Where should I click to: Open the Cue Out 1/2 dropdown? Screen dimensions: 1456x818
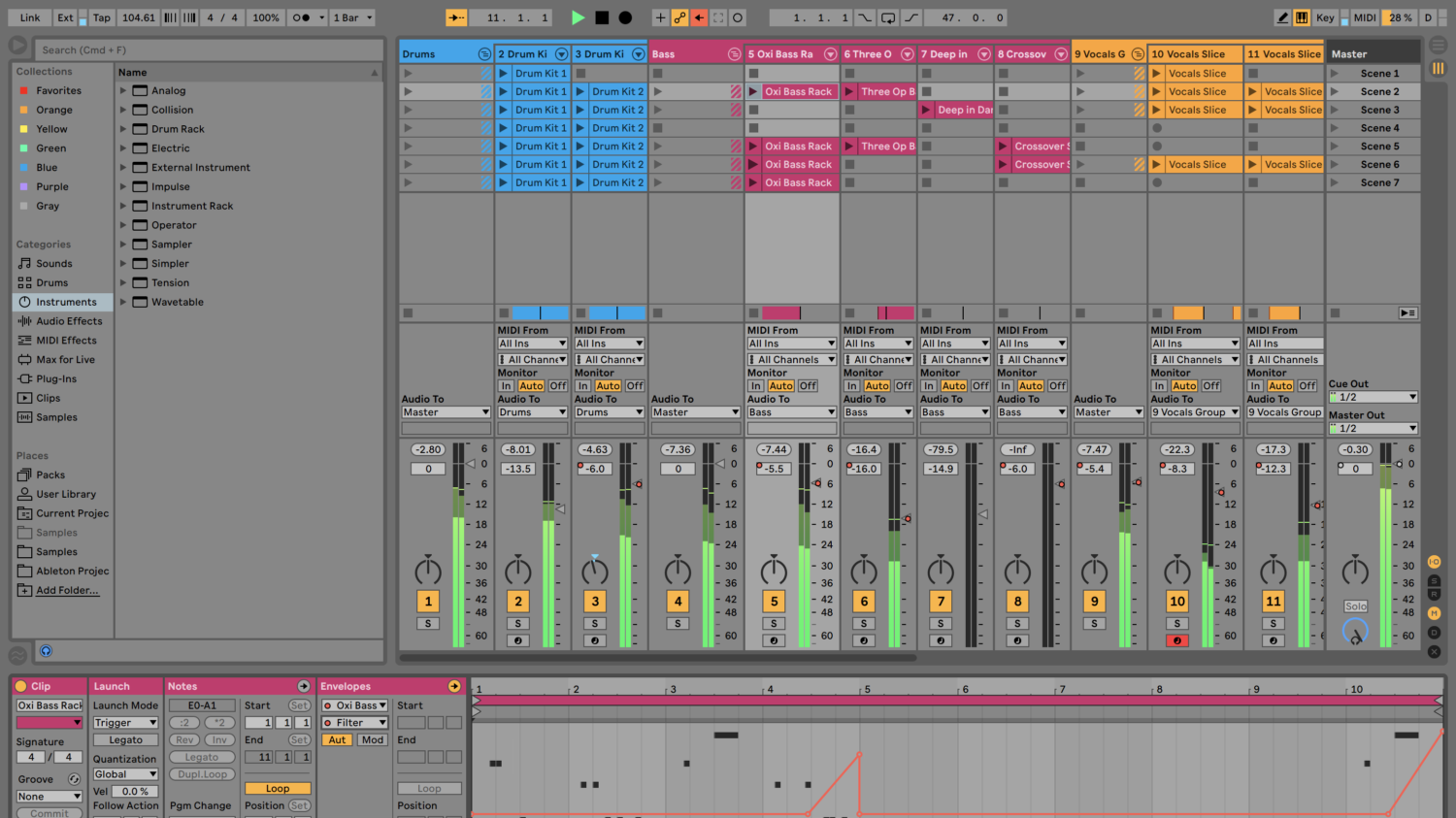[x=1373, y=397]
